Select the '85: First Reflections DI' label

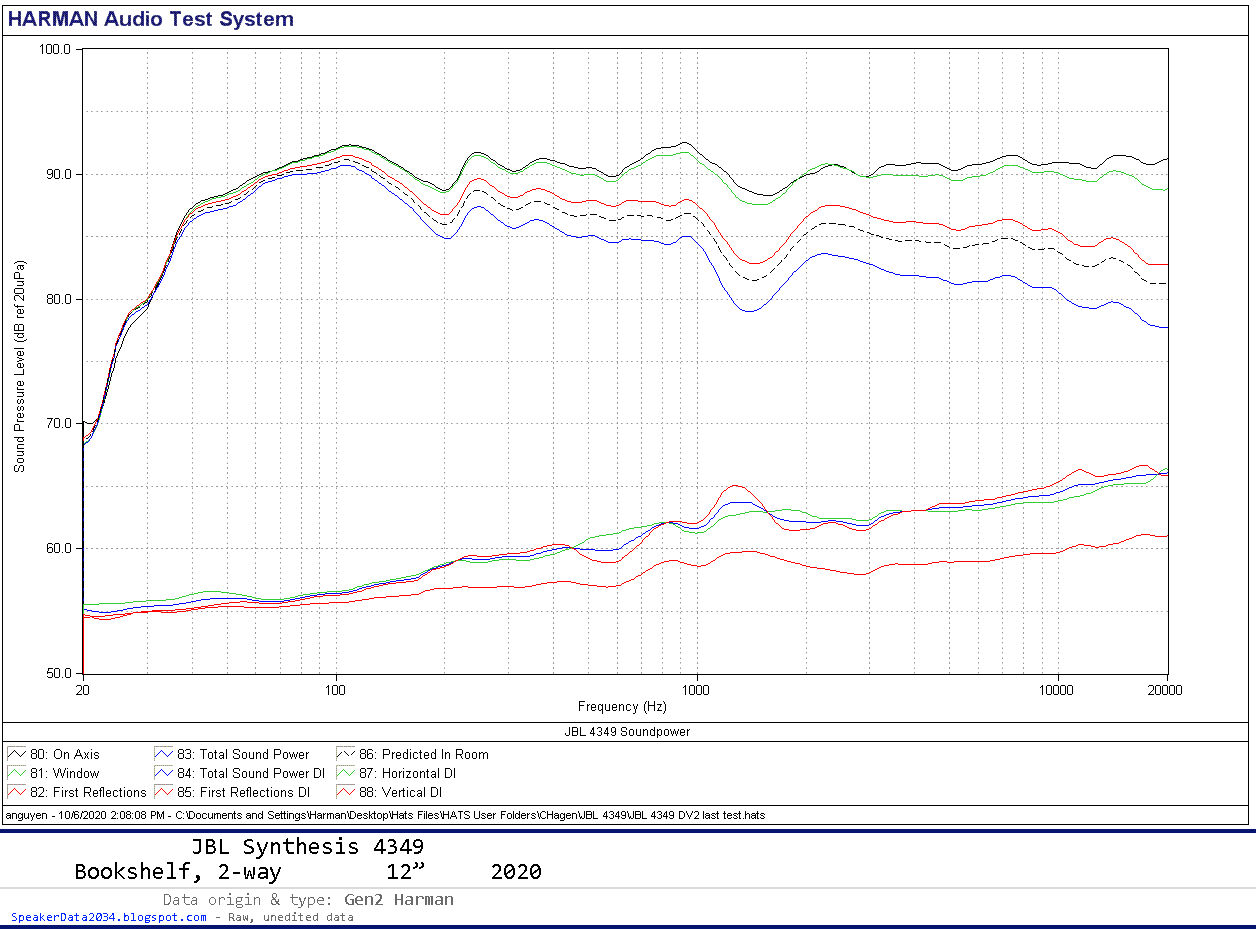(x=243, y=792)
